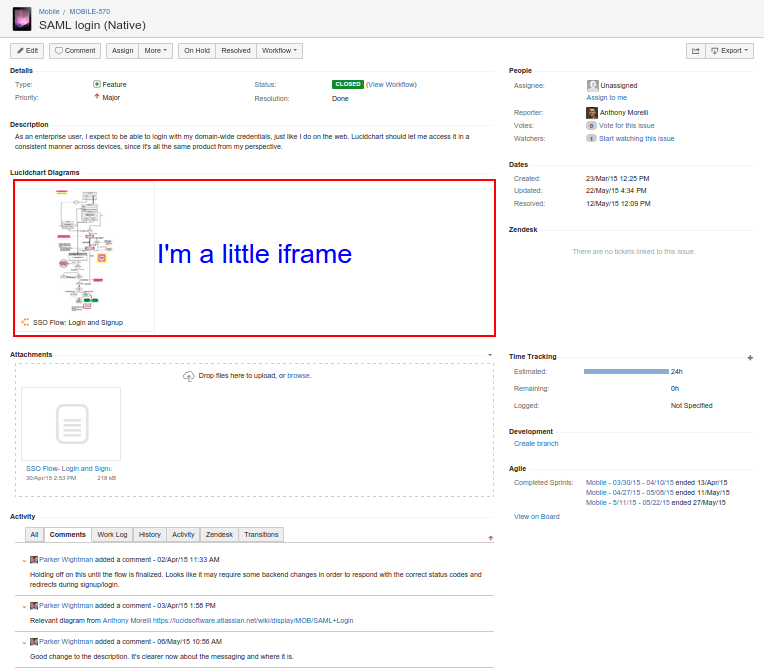Switch to the History tab
This screenshot has width=764, height=670.
150,535
